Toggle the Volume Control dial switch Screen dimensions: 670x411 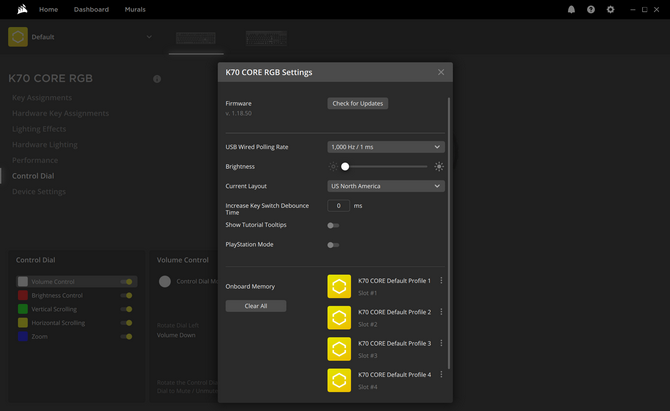click(x=126, y=282)
